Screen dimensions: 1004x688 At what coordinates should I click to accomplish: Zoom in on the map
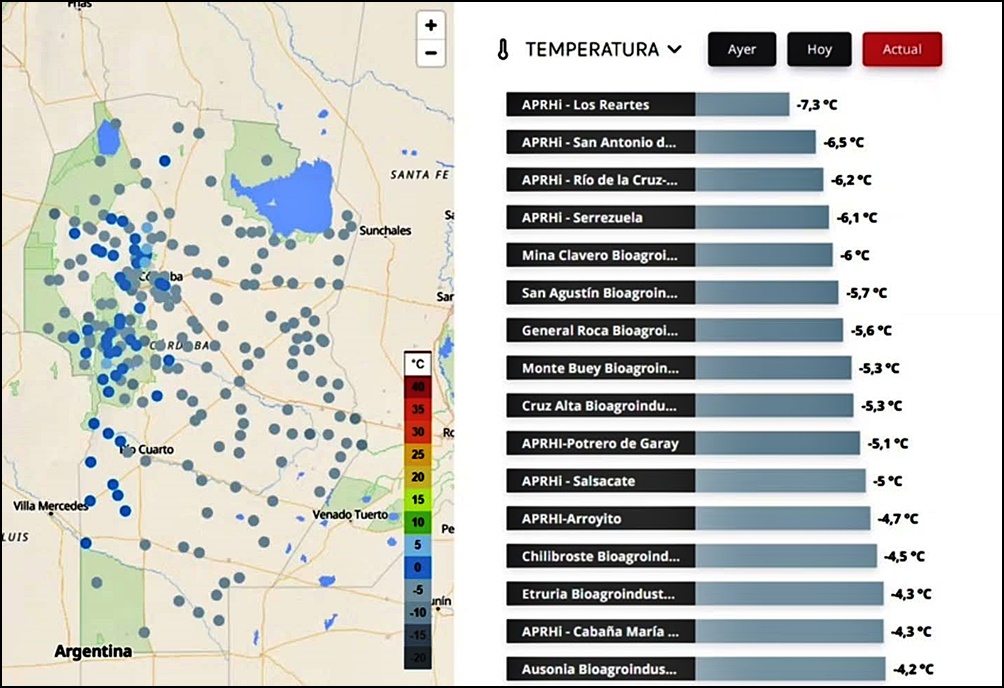[x=431, y=25]
